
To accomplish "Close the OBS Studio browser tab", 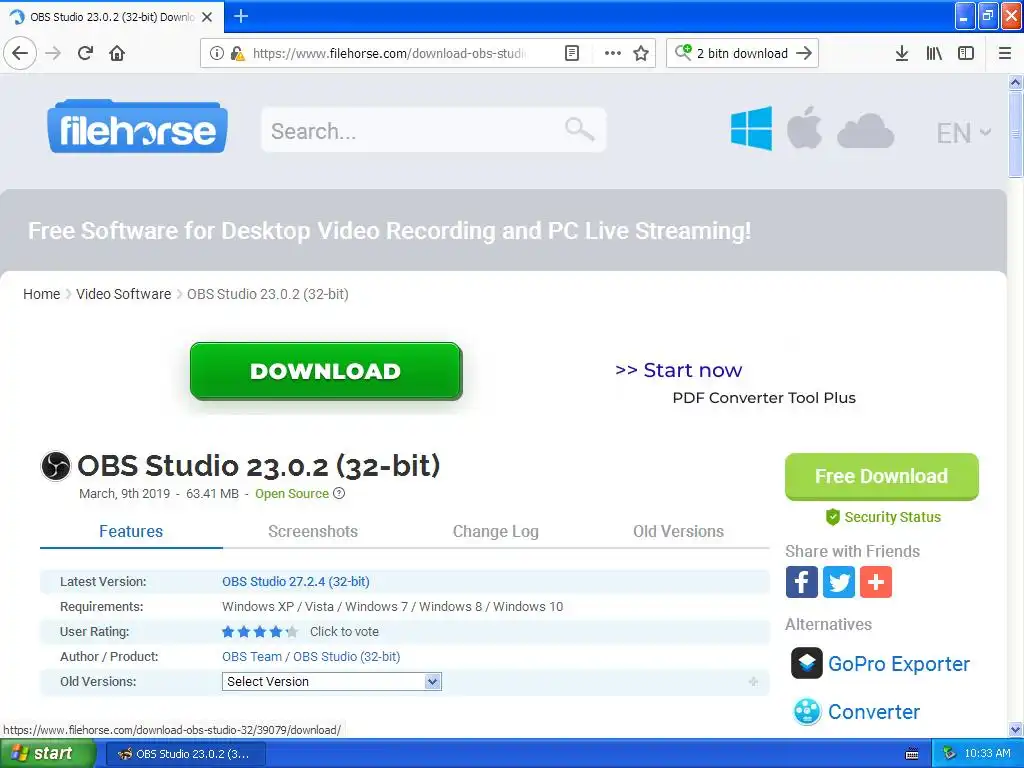I will pos(207,17).
